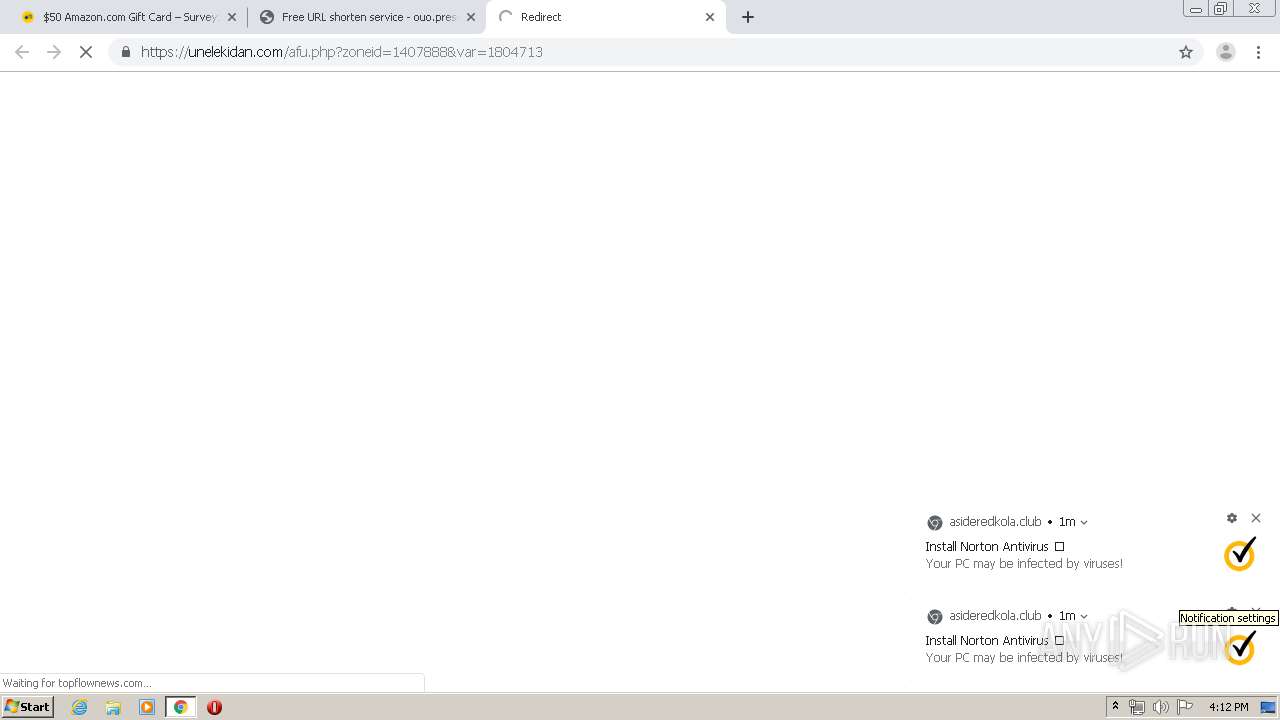The width and height of the screenshot is (1280, 720).
Task: Click 'Your PC may be infected' text, first notification
Action: pos(1024,564)
